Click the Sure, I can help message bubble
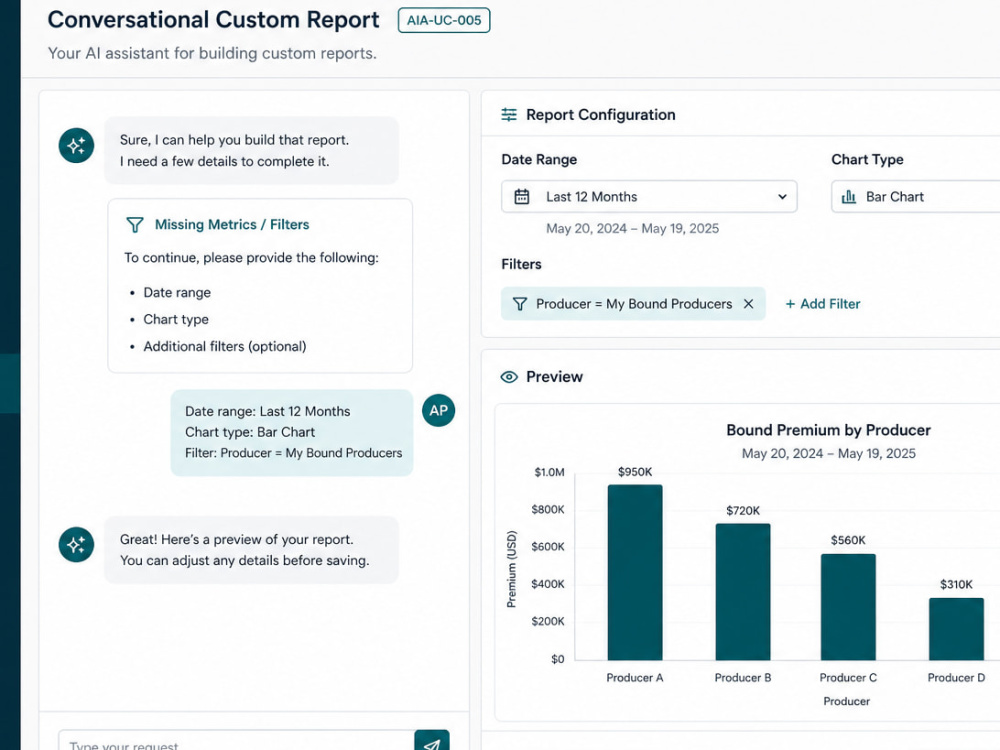The height and width of the screenshot is (750, 1000). [251, 151]
